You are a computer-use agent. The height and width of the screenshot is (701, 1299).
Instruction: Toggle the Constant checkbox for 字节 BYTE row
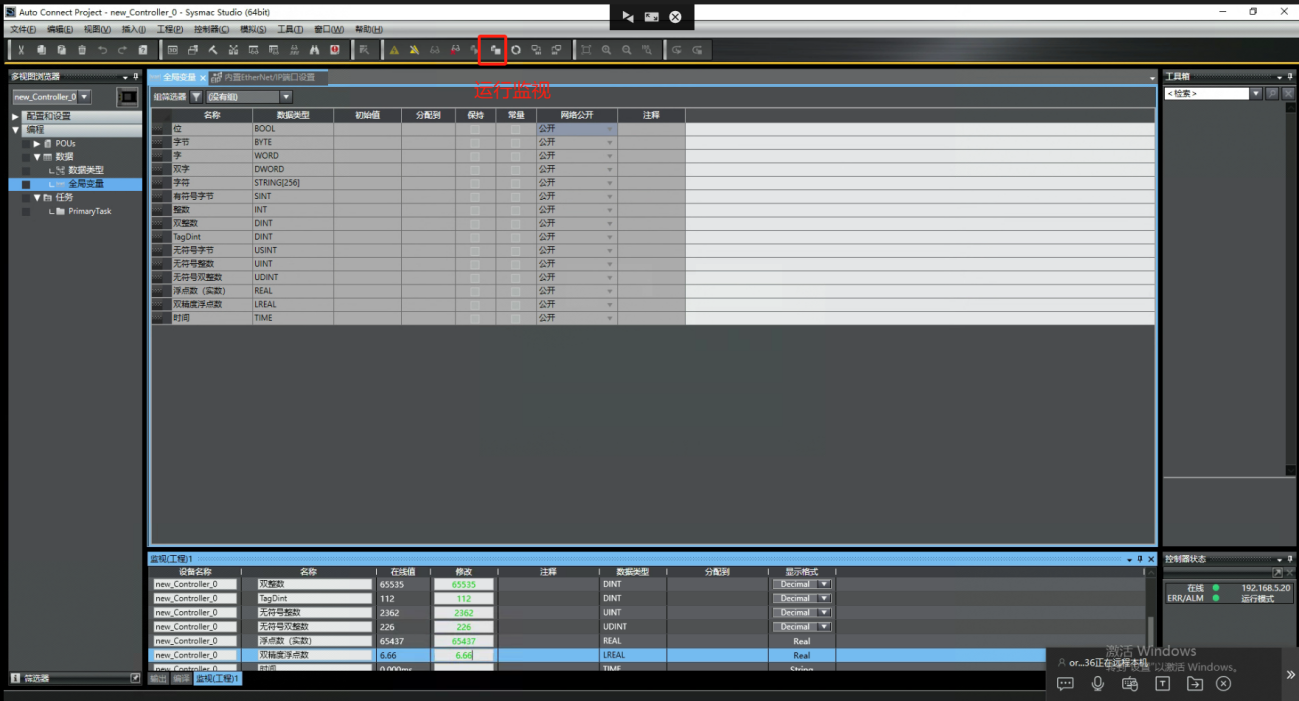(515, 143)
